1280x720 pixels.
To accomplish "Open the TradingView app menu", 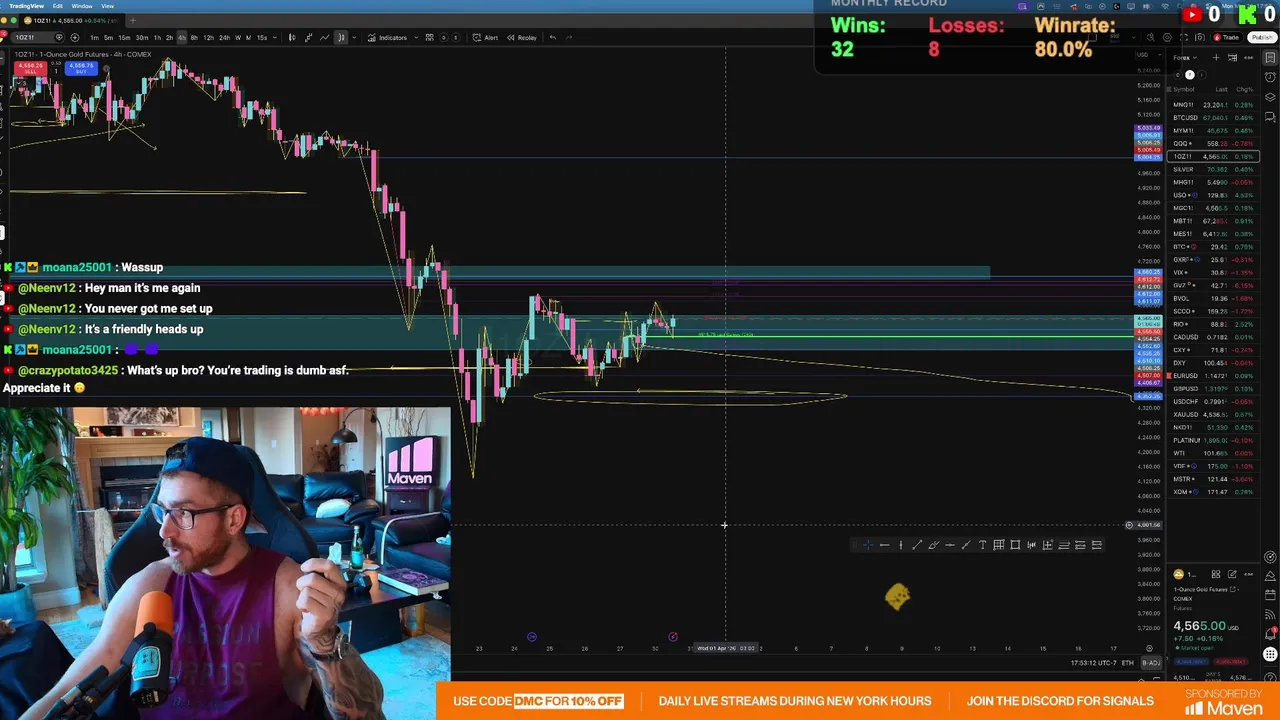I will point(26,6).
